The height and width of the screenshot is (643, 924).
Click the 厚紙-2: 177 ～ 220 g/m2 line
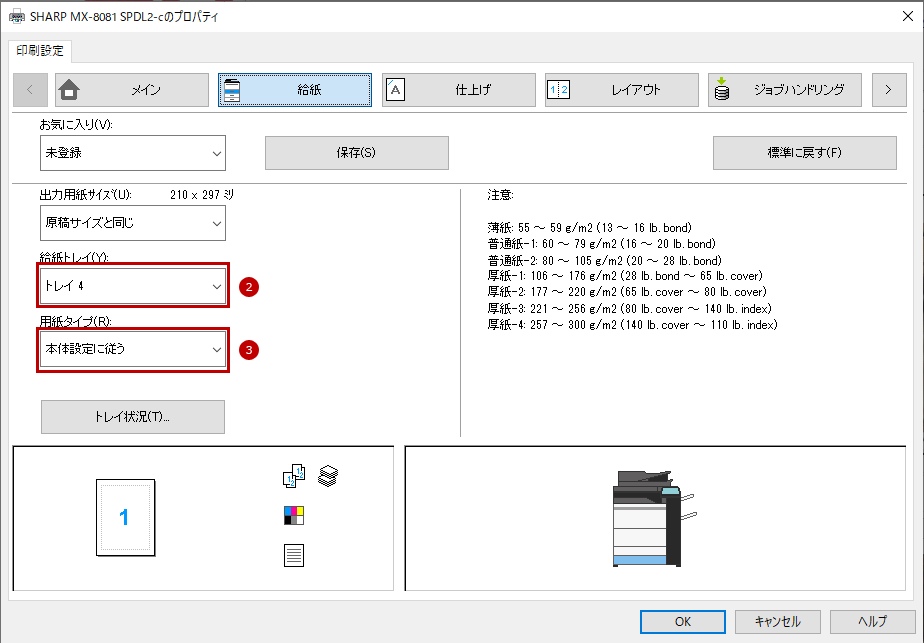(627, 292)
